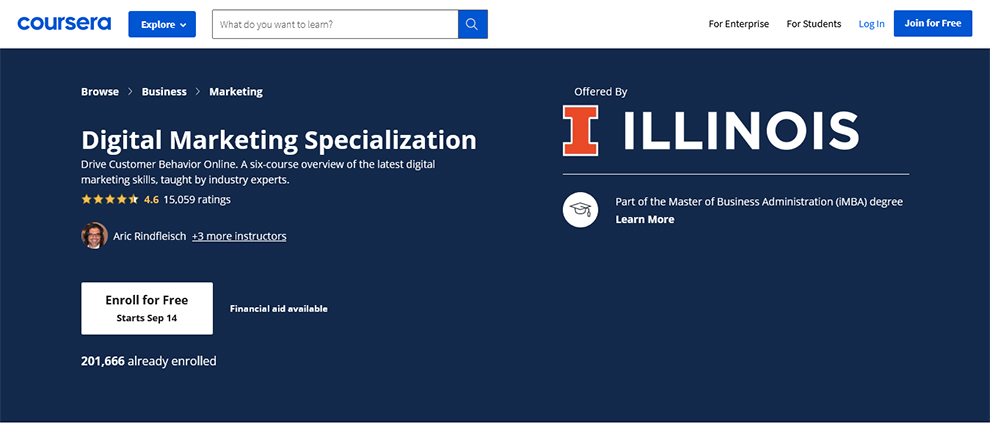Click the Log In link
Viewport: 990px width, 424px height.
tap(871, 24)
